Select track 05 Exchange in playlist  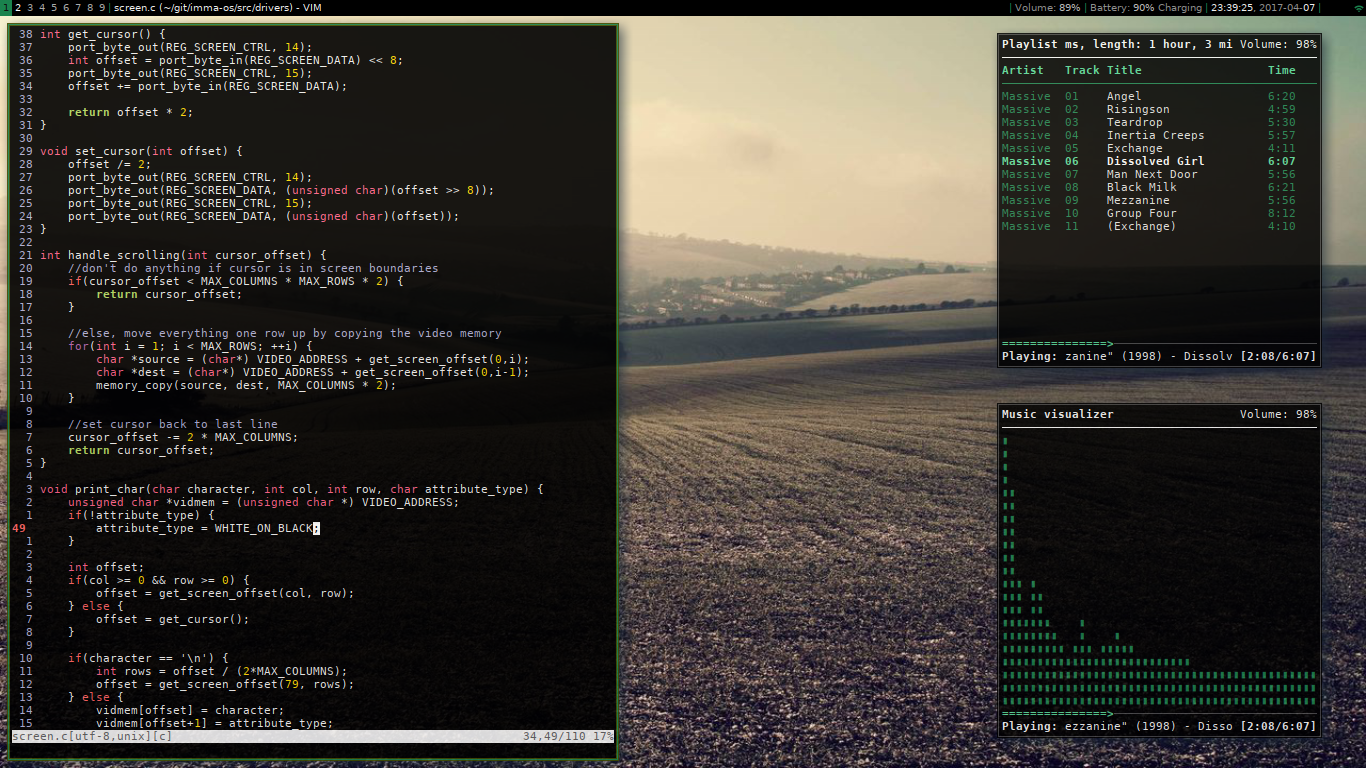click(x=1158, y=148)
